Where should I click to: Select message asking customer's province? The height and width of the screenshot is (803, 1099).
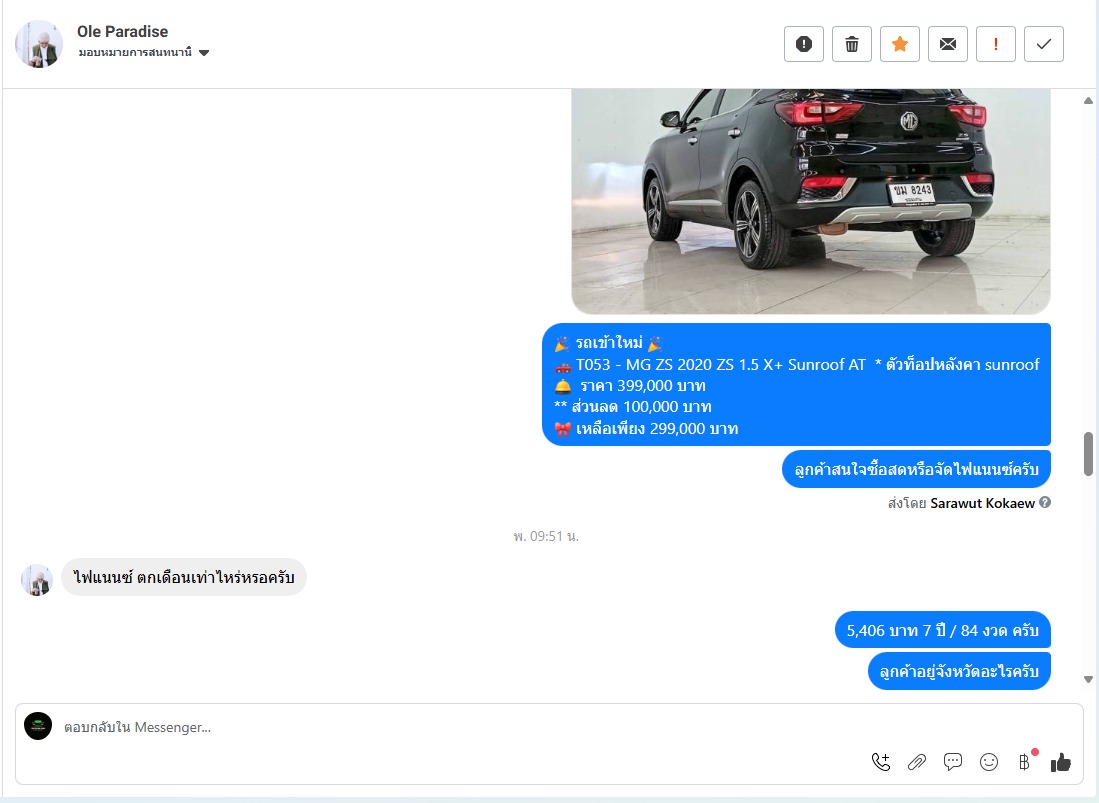pos(959,671)
